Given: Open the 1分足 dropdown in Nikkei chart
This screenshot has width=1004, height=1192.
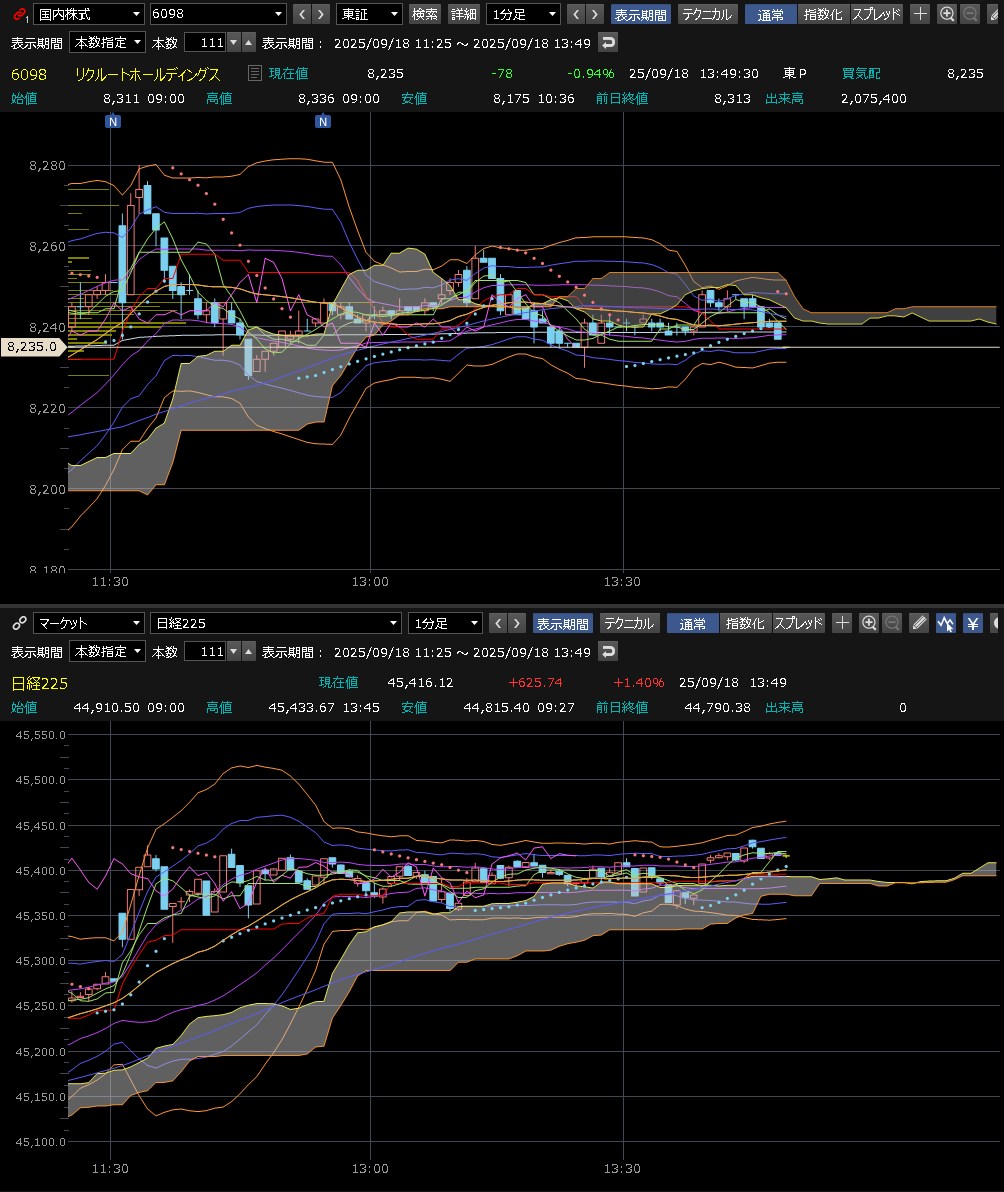Looking at the screenshot, I should click(445, 623).
